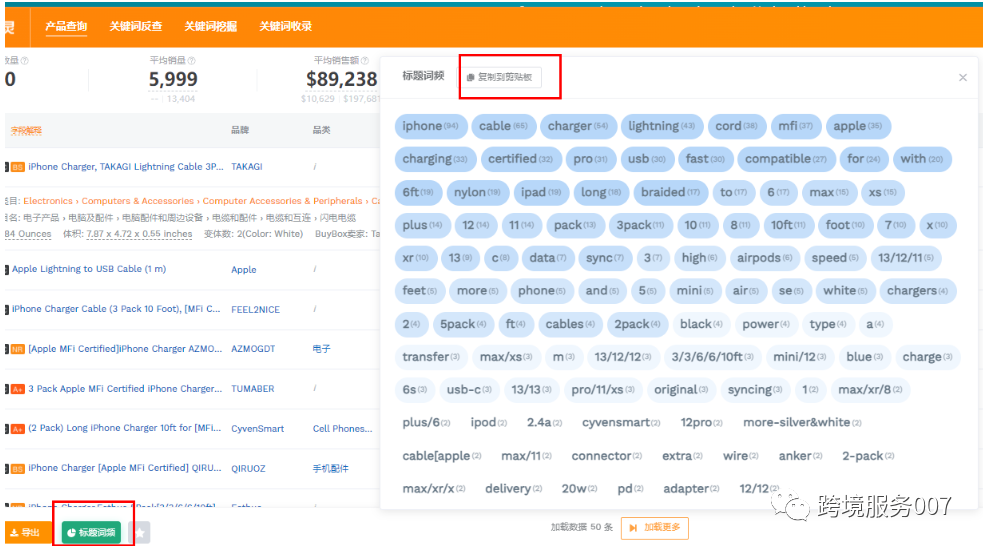Click the 手机配件 category cell
The height and width of the screenshot is (549, 983).
pyautogui.click(x=330, y=469)
